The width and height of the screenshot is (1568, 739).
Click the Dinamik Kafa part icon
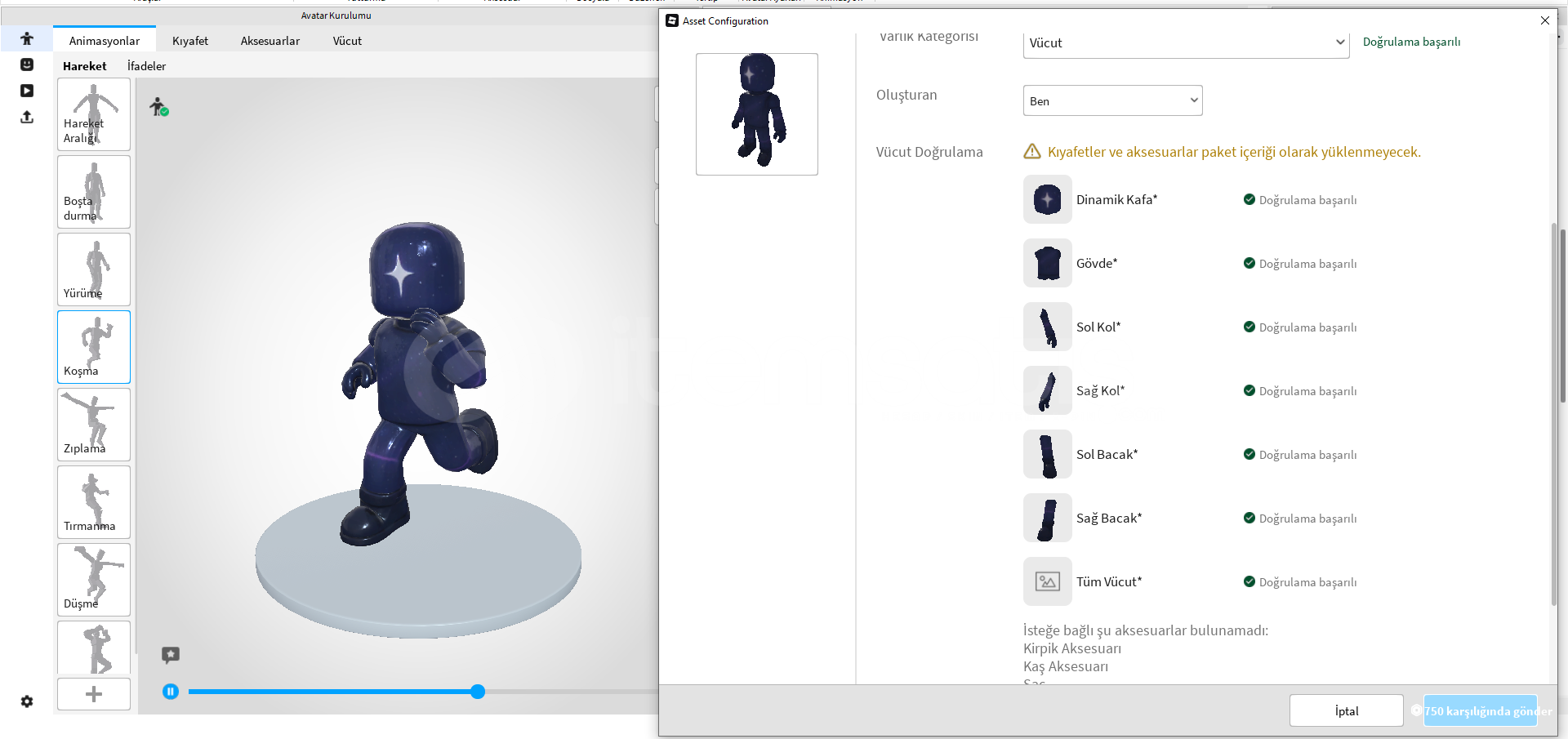coord(1048,199)
